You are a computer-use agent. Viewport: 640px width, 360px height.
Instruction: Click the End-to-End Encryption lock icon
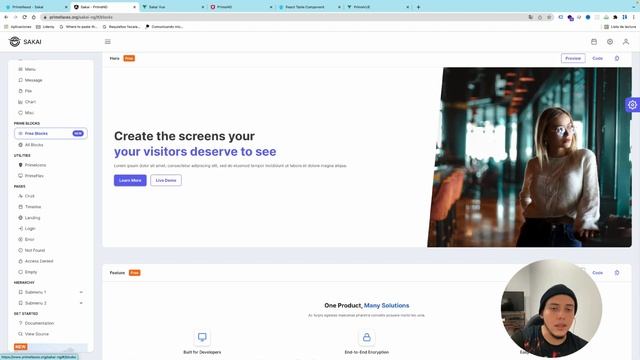click(367, 337)
